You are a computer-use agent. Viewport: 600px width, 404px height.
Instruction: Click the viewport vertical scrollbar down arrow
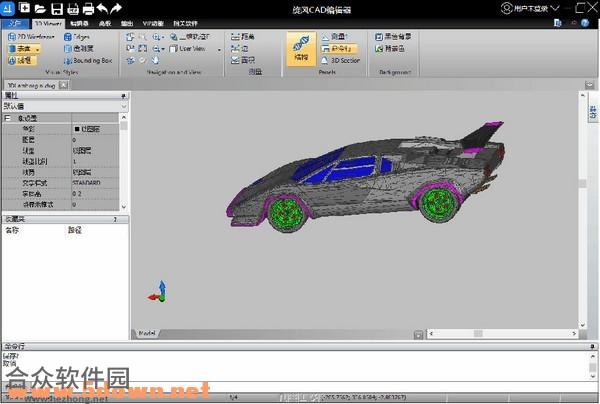pyautogui.click(x=583, y=325)
